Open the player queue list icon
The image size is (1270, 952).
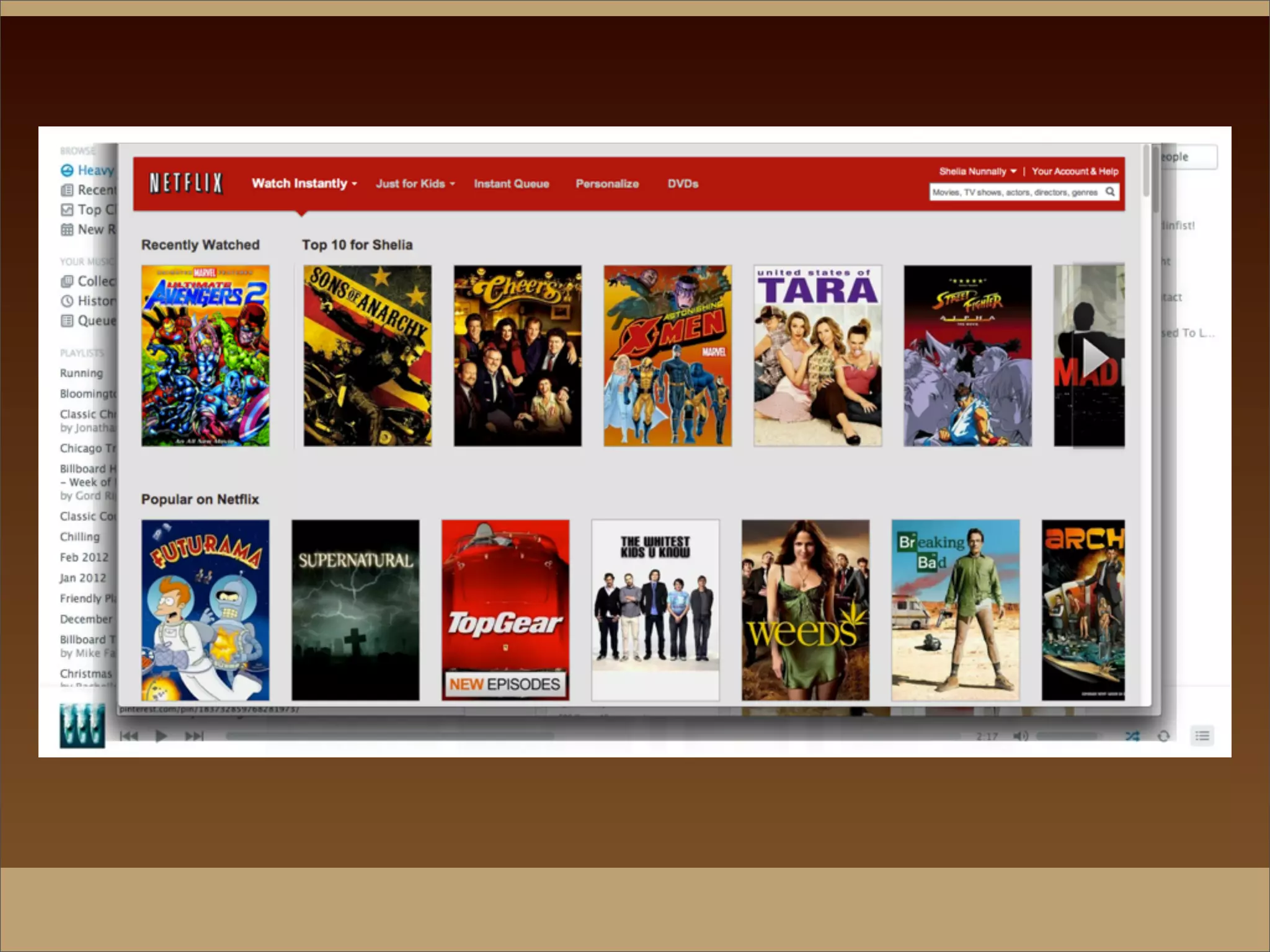pyautogui.click(x=1202, y=736)
